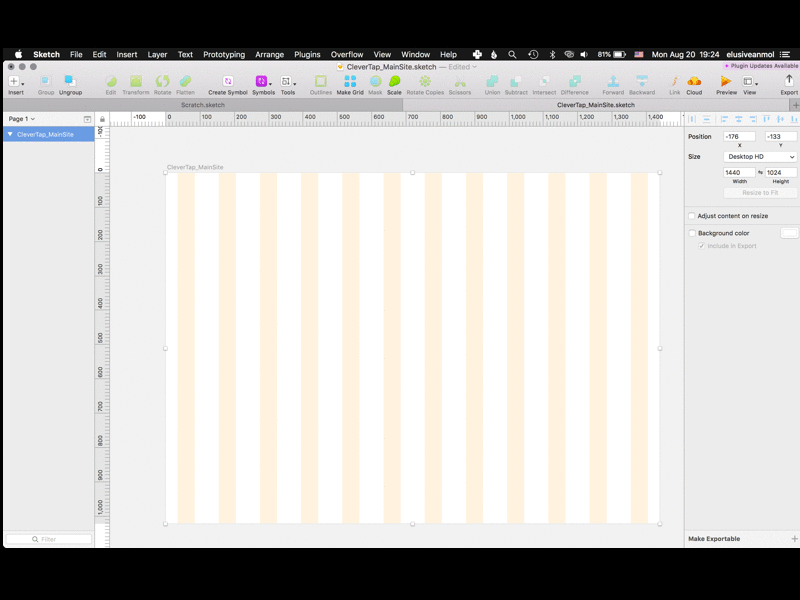Image resolution: width=800 pixels, height=600 pixels.
Task: Collapse the CleverTap_MainSite artboard layer
Action: 10,134
